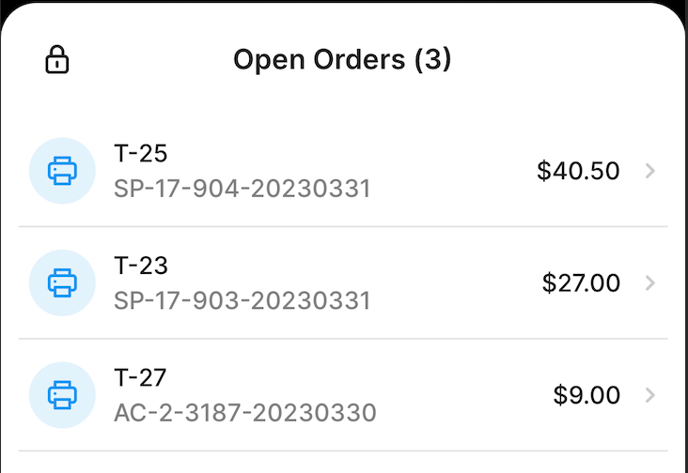Select the T-23 table label

pos(141,266)
